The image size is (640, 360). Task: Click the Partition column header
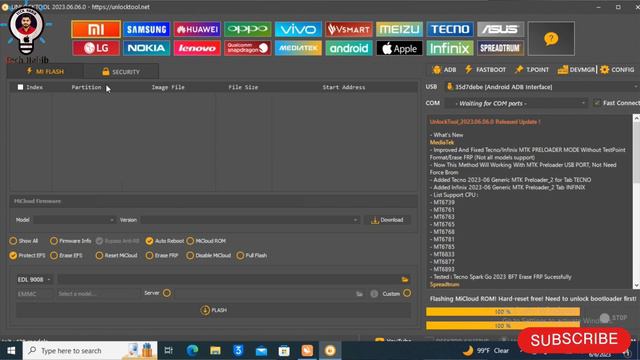pyautogui.click(x=86, y=87)
